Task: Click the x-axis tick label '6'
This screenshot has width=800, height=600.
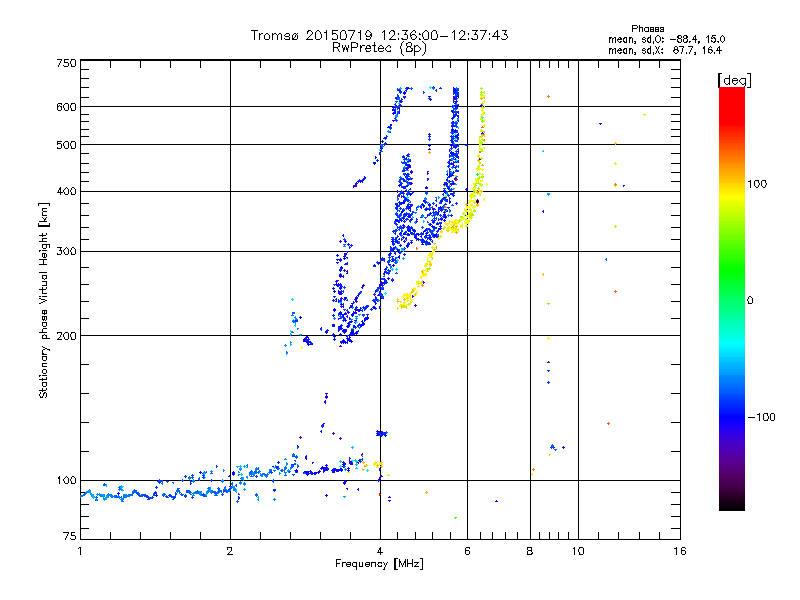Action: [x=467, y=551]
